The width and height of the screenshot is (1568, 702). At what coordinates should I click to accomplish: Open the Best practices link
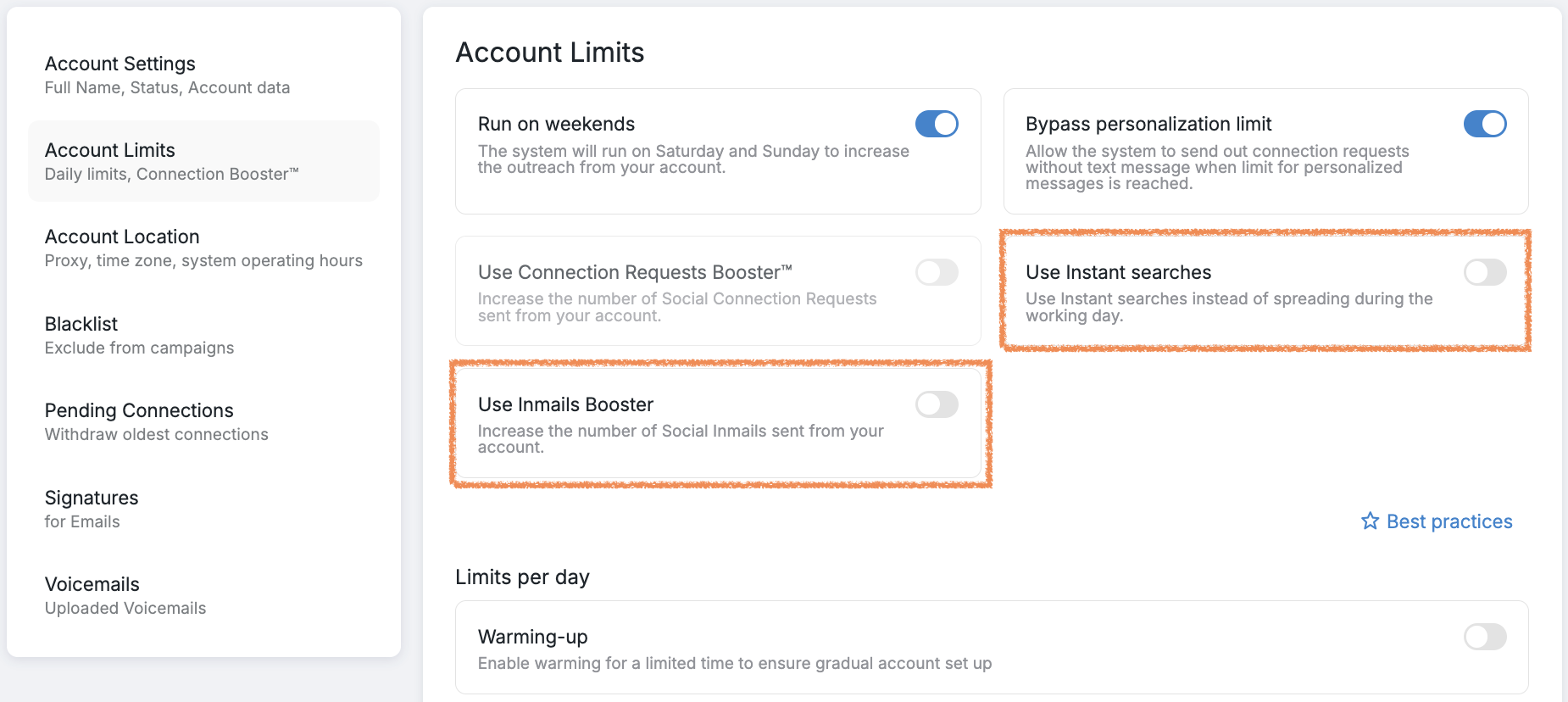click(1448, 521)
